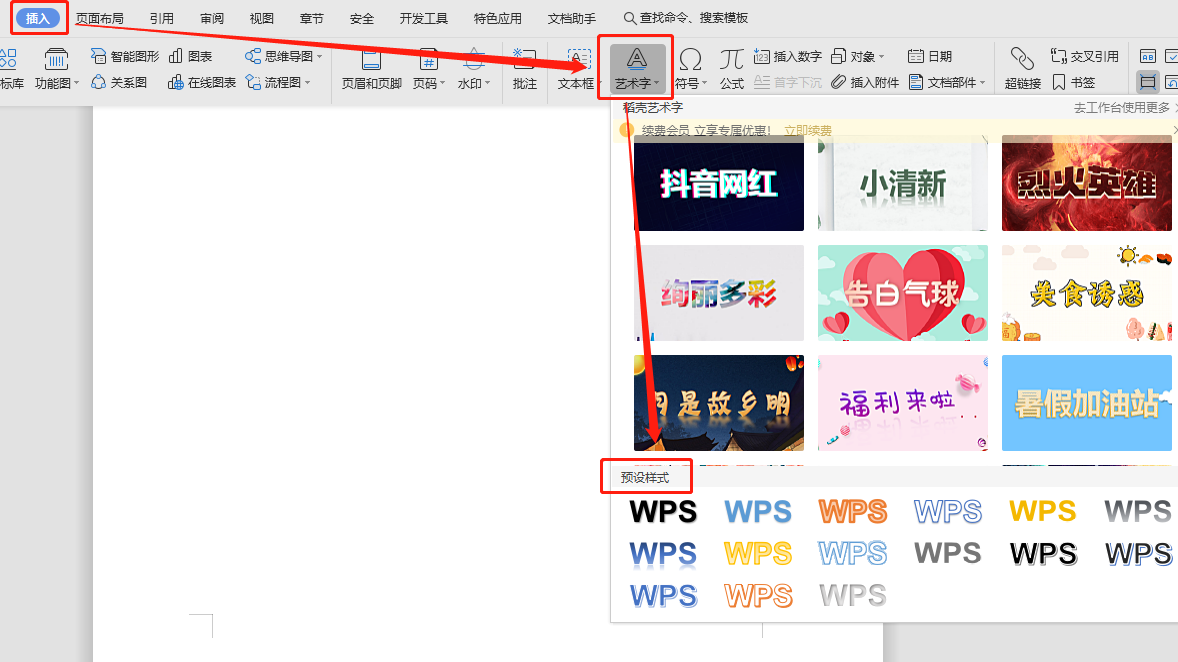1178x662 pixels.
Task: Open the 特色应用 tab
Action: point(497,18)
